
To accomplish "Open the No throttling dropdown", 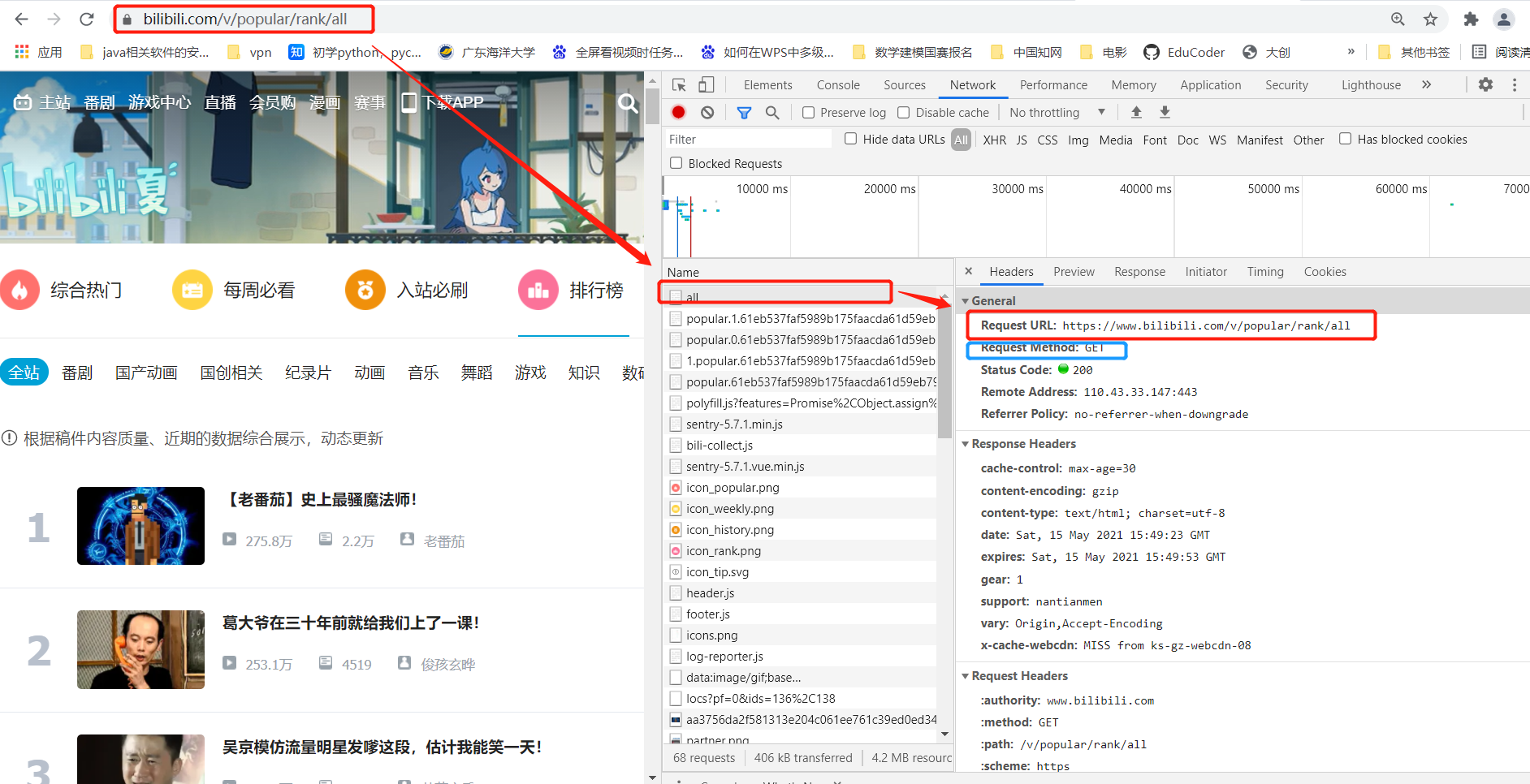I will point(1057,112).
